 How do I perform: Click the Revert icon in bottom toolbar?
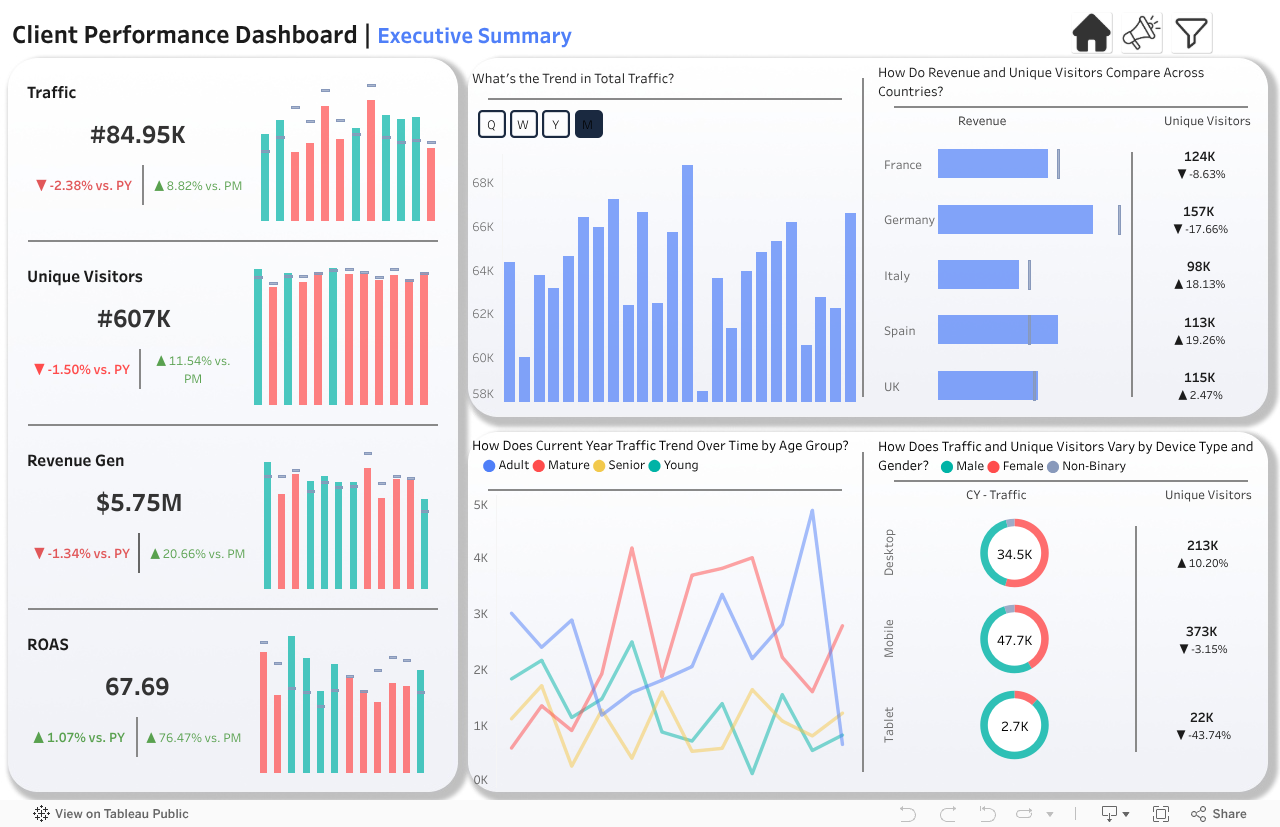point(987,813)
